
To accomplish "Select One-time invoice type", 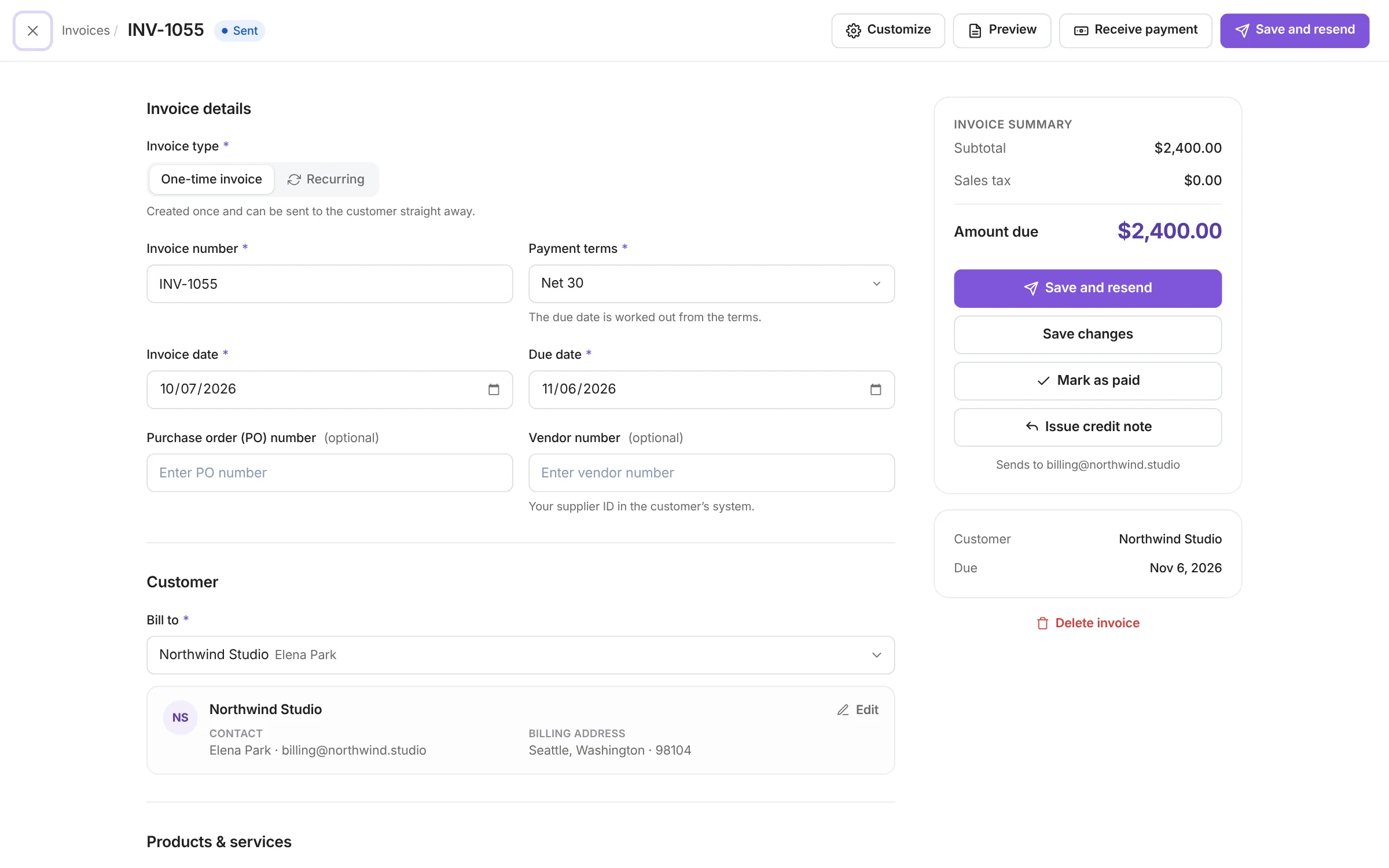I will (x=211, y=179).
